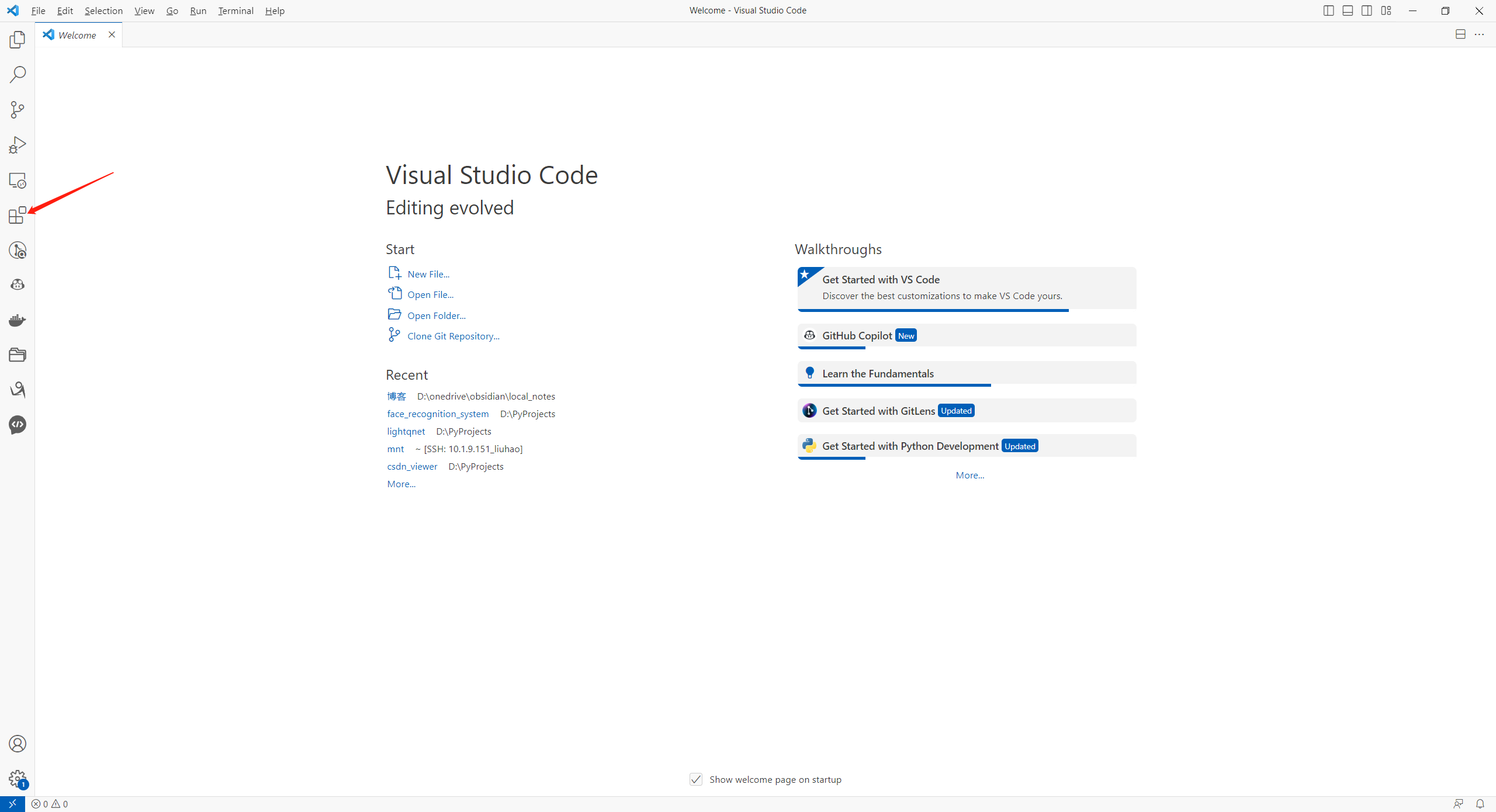
Task: Open the View menu
Action: [x=144, y=11]
